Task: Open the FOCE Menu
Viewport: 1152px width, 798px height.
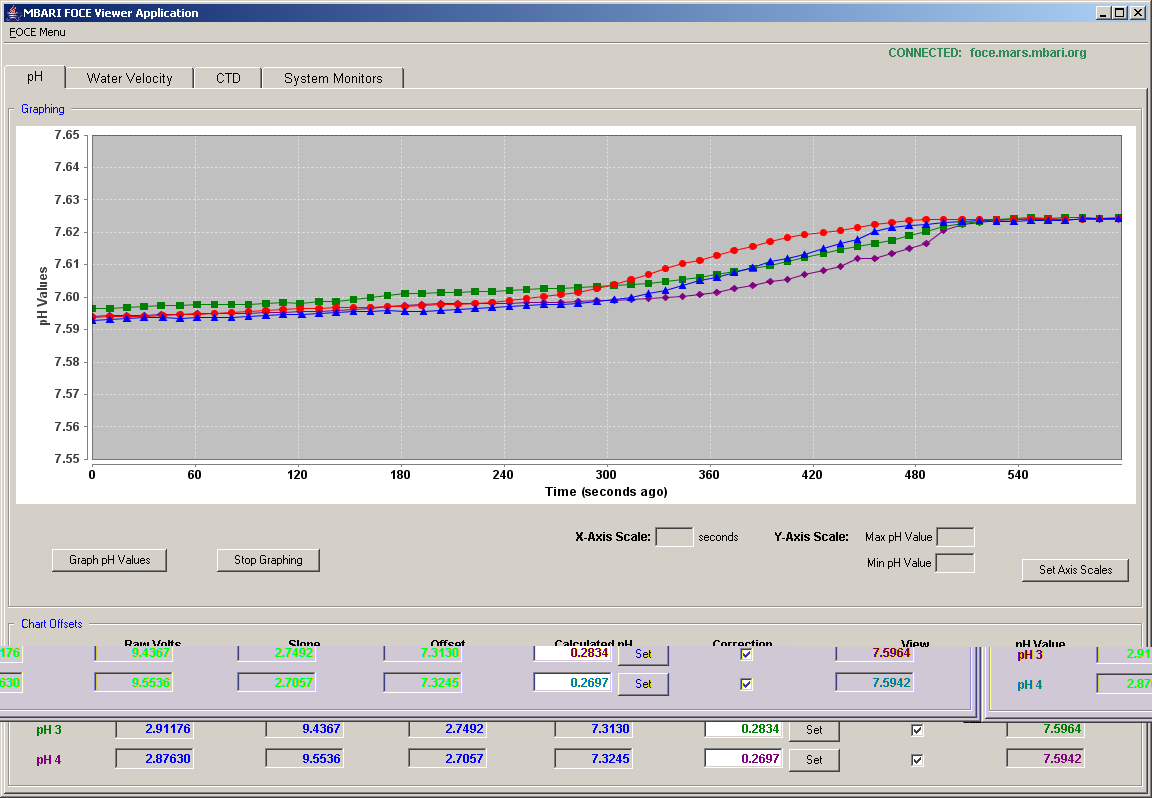Action: 37,32
